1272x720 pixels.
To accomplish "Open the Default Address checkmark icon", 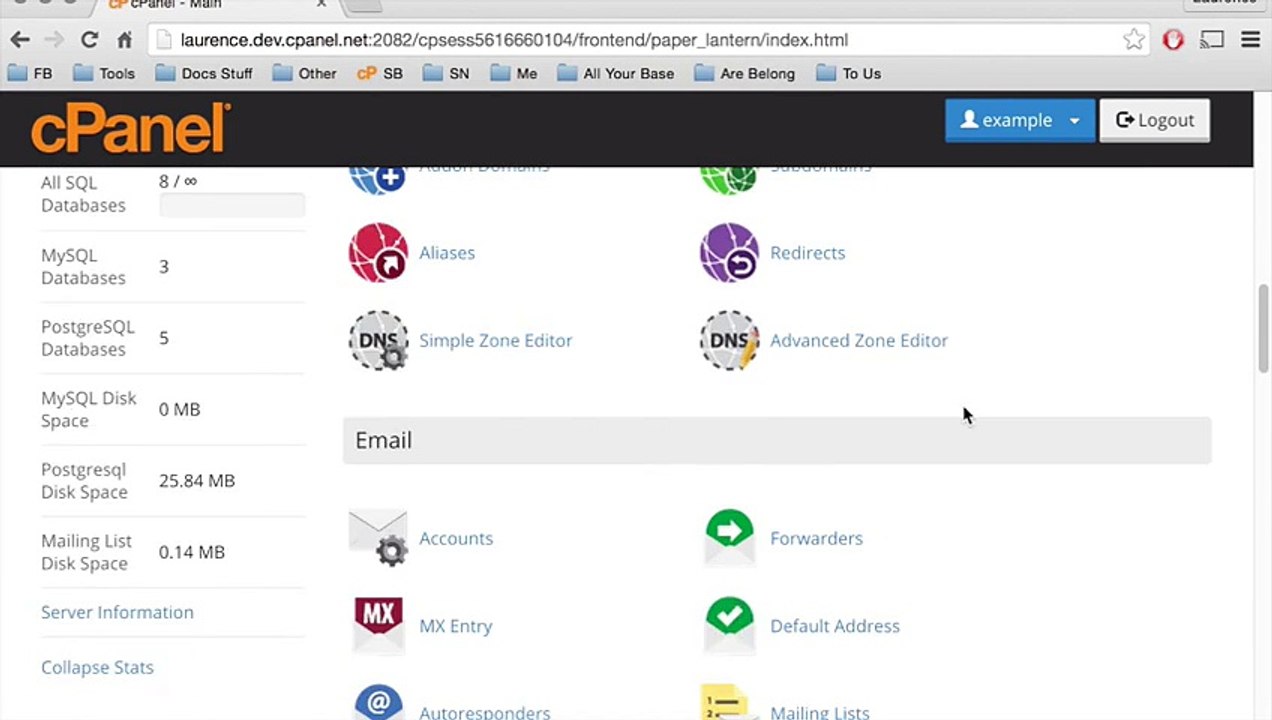I will point(729,626).
